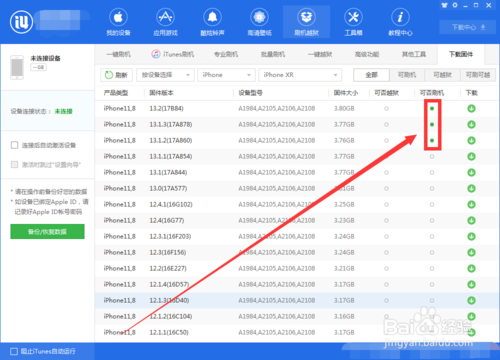This screenshot has width=500, height=360.
Task: Open the 其他工具 tab
Action: (414, 54)
